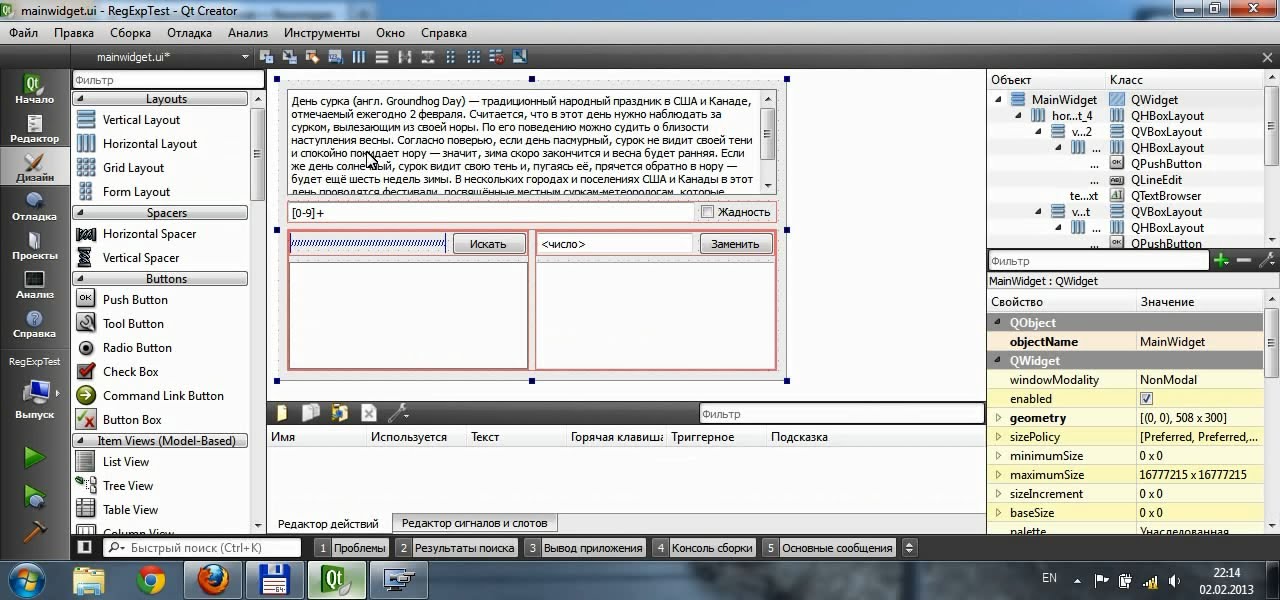The image size is (1280, 600).
Task: Click the green Run button
Action: tap(35, 458)
